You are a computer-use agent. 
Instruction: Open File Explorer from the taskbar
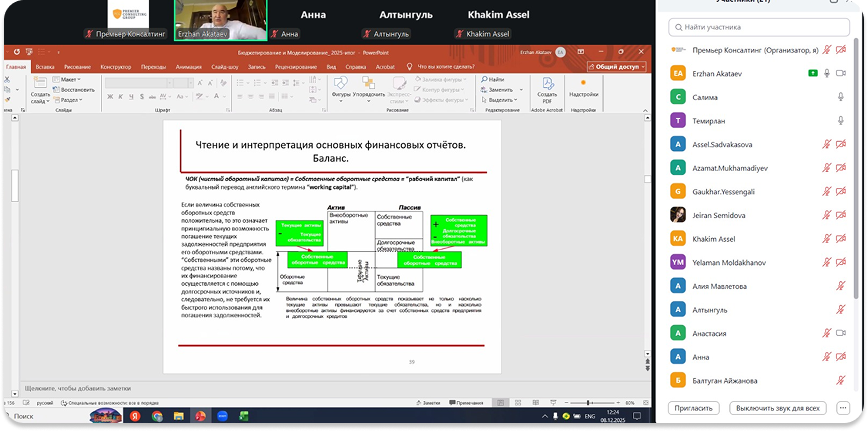(178, 416)
